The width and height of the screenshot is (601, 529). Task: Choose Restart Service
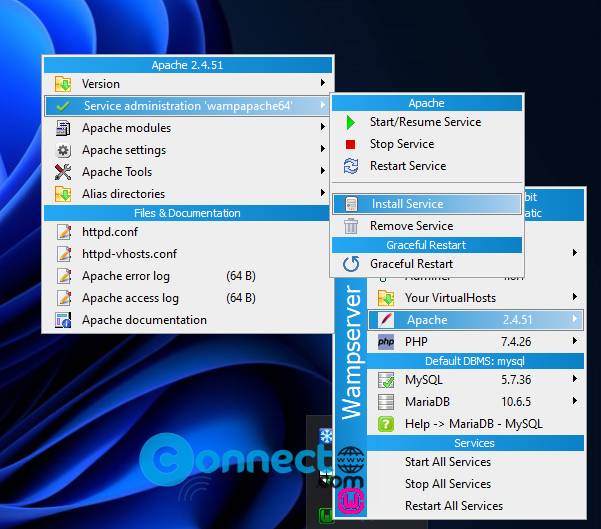click(427, 166)
